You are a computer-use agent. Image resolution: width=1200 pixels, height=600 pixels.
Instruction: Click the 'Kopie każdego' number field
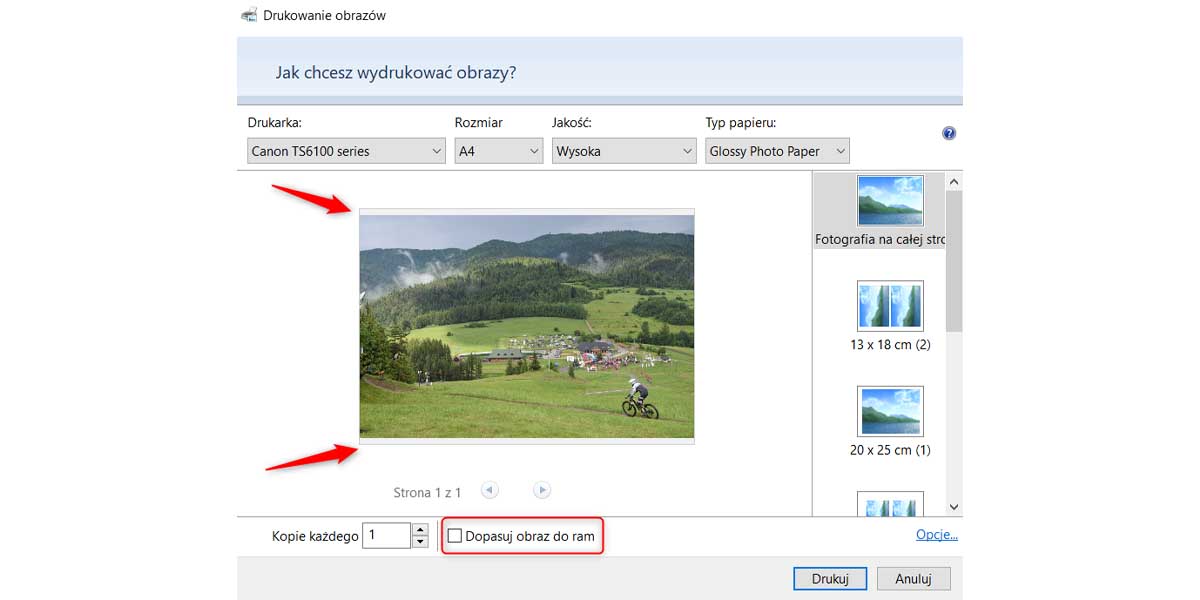386,536
